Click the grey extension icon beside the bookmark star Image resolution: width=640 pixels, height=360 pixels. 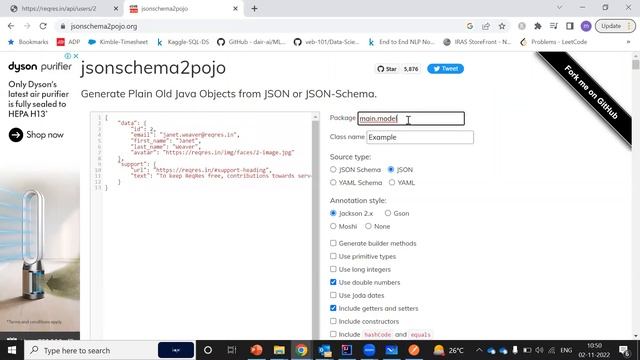(x=522, y=26)
